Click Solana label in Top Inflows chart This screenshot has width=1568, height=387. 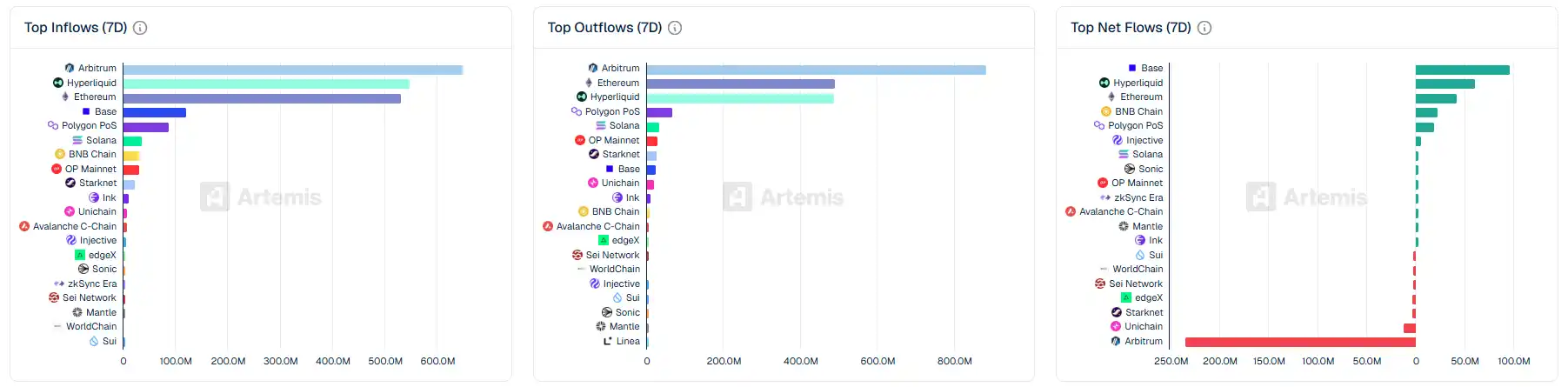coord(101,140)
